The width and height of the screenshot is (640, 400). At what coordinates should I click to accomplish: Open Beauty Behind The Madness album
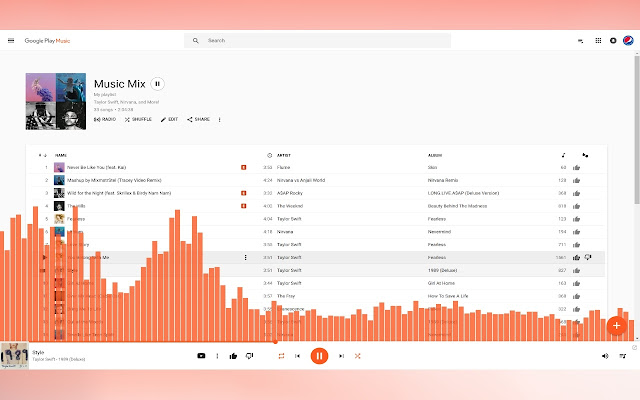457,206
